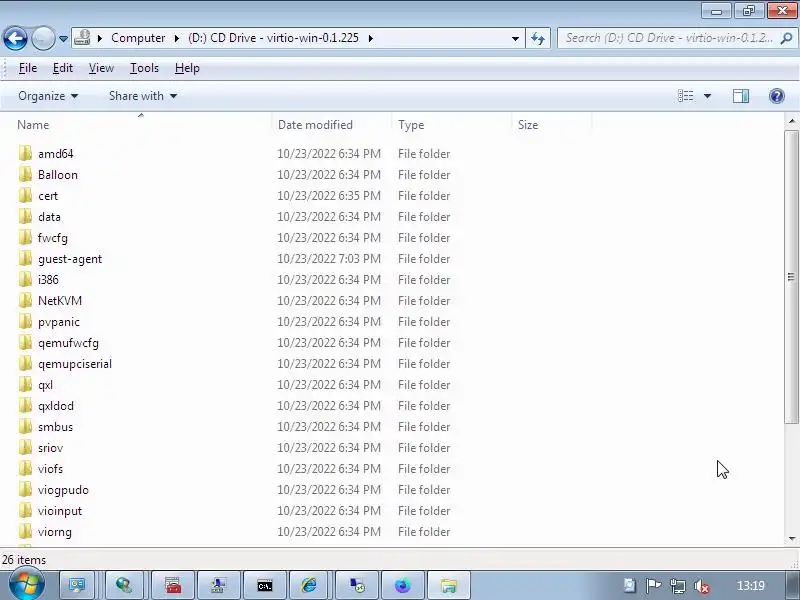Select the Balloon folder icon
The height and width of the screenshot is (600, 800).
pos(25,174)
